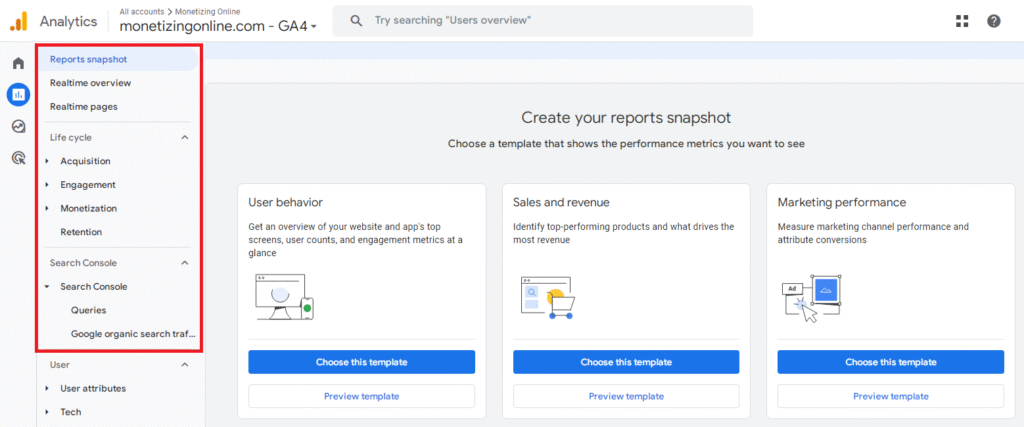Image resolution: width=1024 pixels, height=427 pixels.
Task: Click the Search Console tree item label
Action: [94, 287]
